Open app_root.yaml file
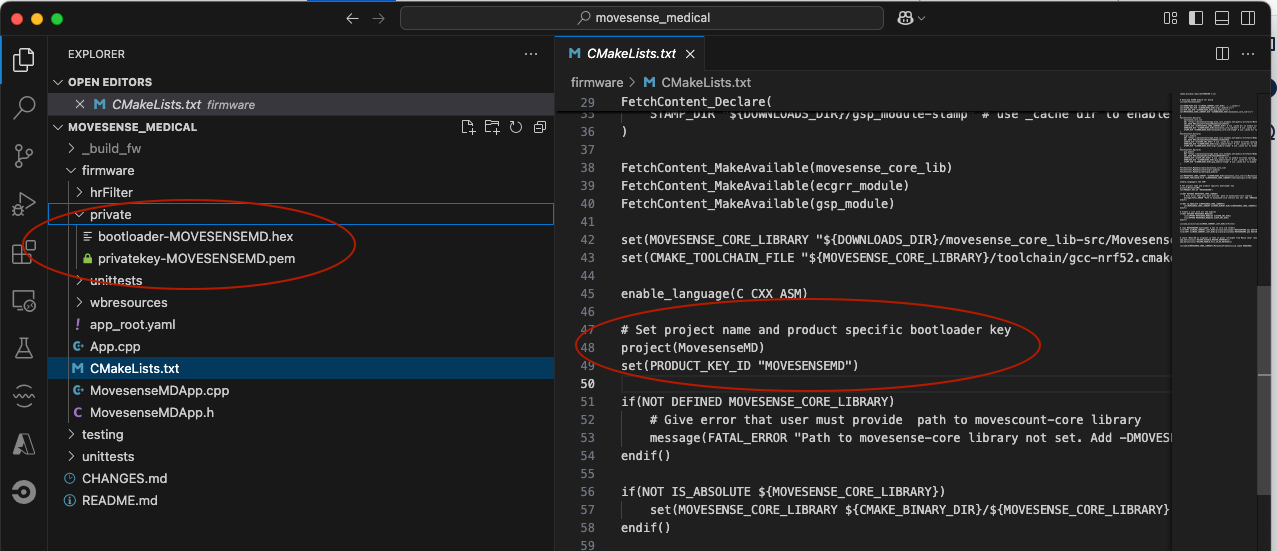 132,324
